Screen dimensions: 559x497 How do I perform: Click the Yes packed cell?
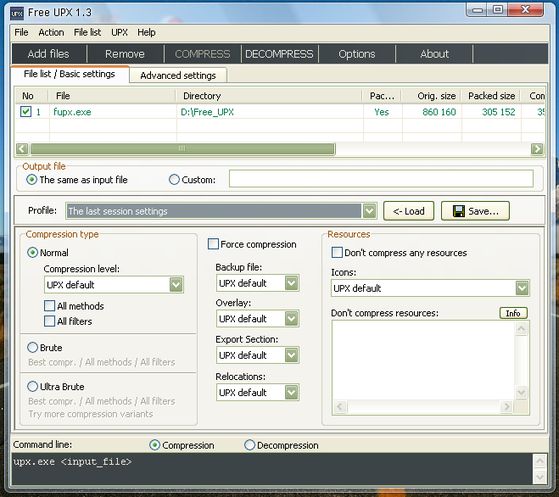[x=381, y=112]
